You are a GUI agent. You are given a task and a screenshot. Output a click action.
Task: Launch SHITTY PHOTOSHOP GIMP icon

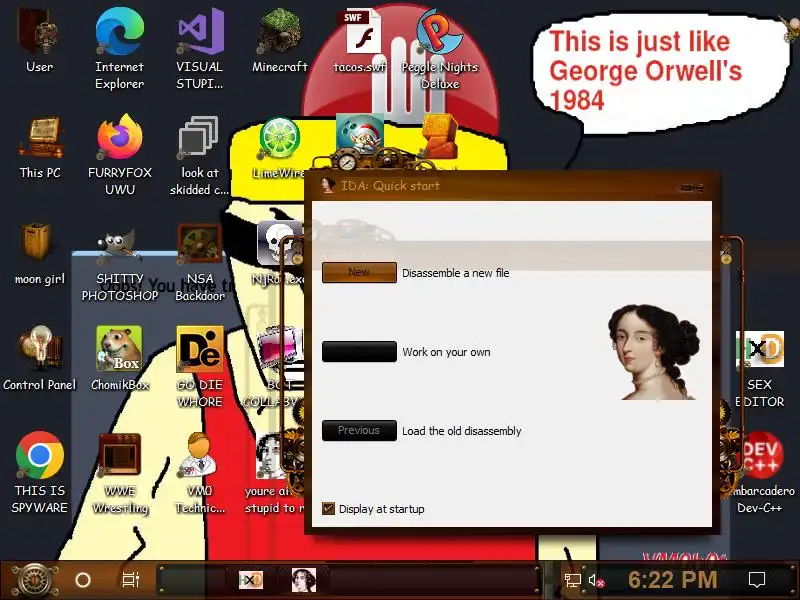(120, 263)
